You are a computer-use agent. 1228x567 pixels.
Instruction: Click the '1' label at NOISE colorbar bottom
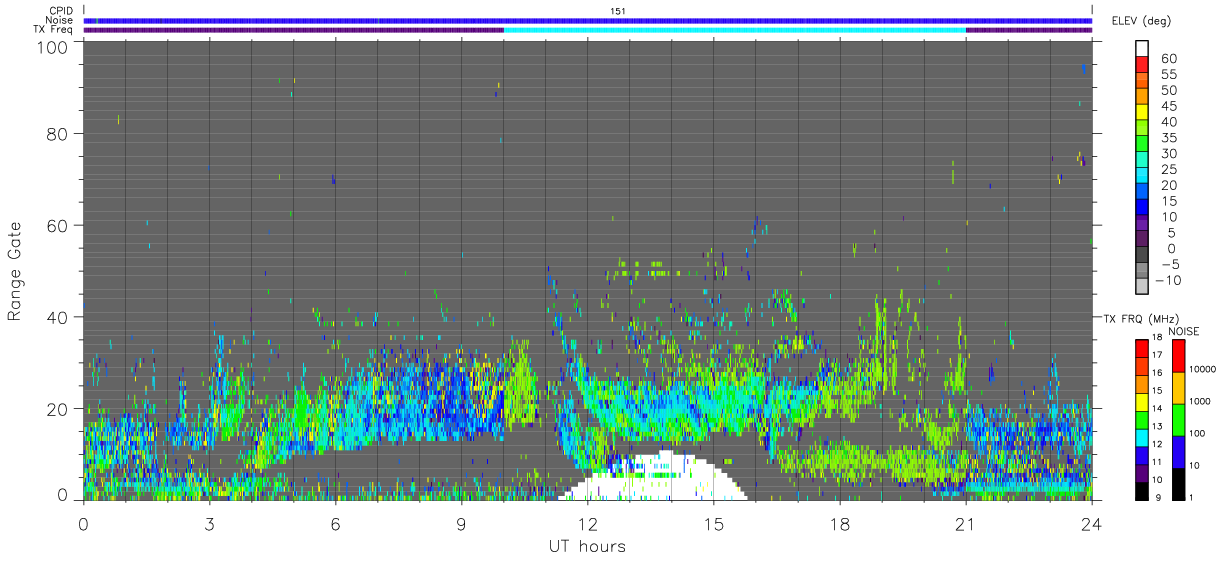coord(1194,496)
